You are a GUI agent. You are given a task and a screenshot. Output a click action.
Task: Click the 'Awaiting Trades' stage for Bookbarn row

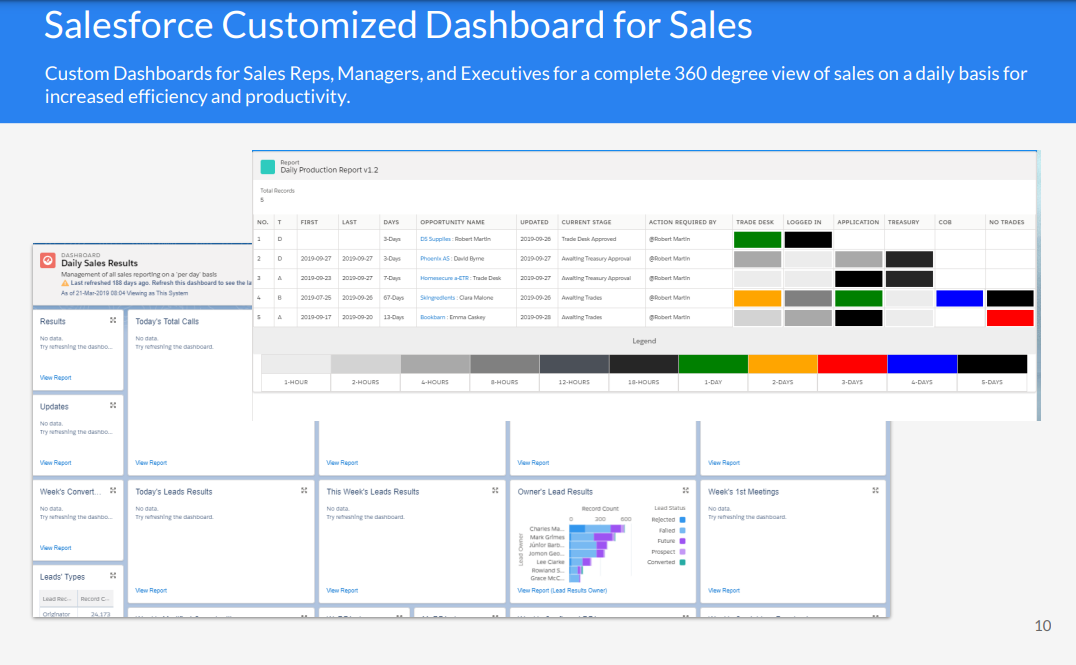click(582, 317)
